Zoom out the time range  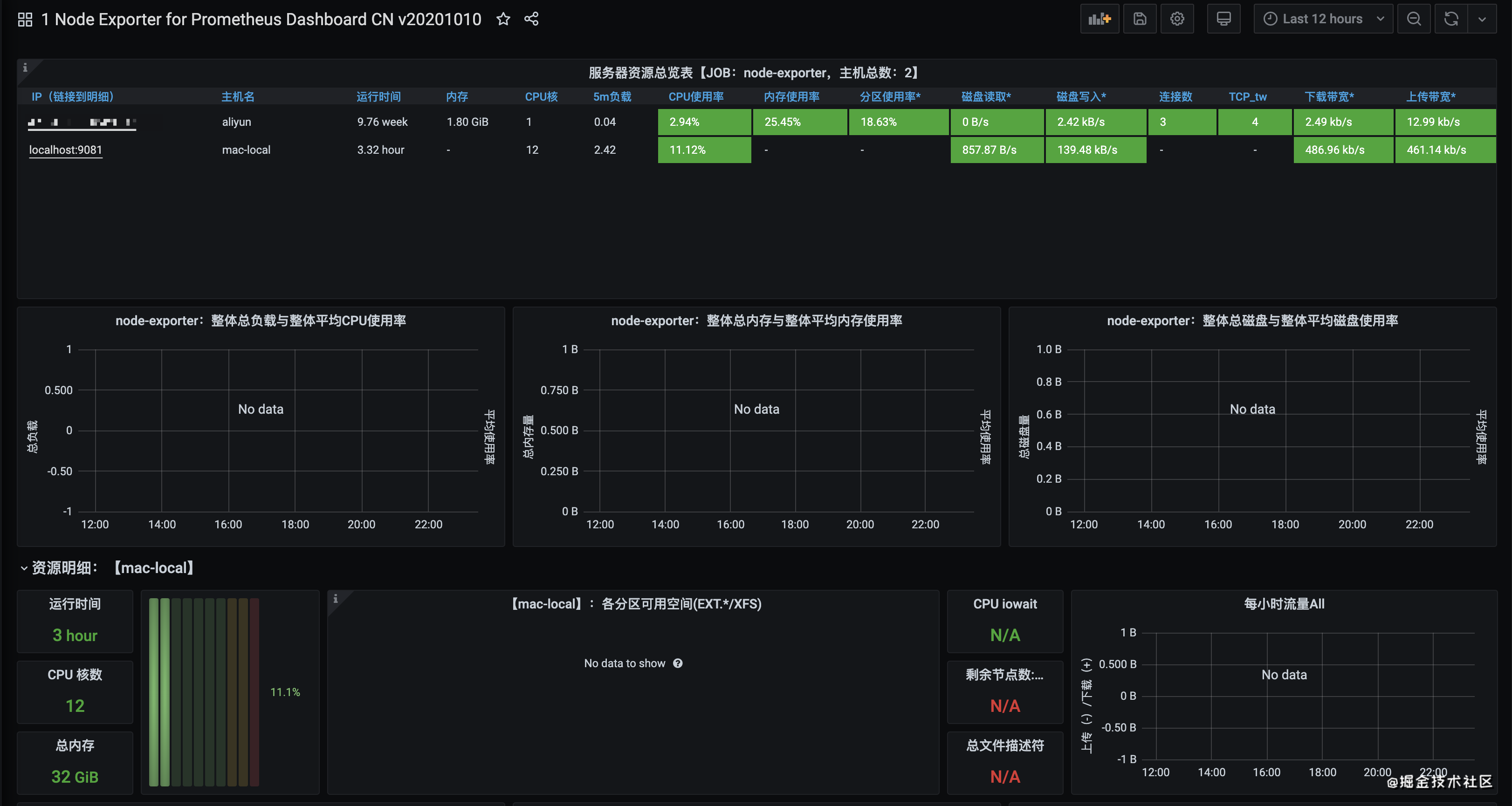point(1414,19)
